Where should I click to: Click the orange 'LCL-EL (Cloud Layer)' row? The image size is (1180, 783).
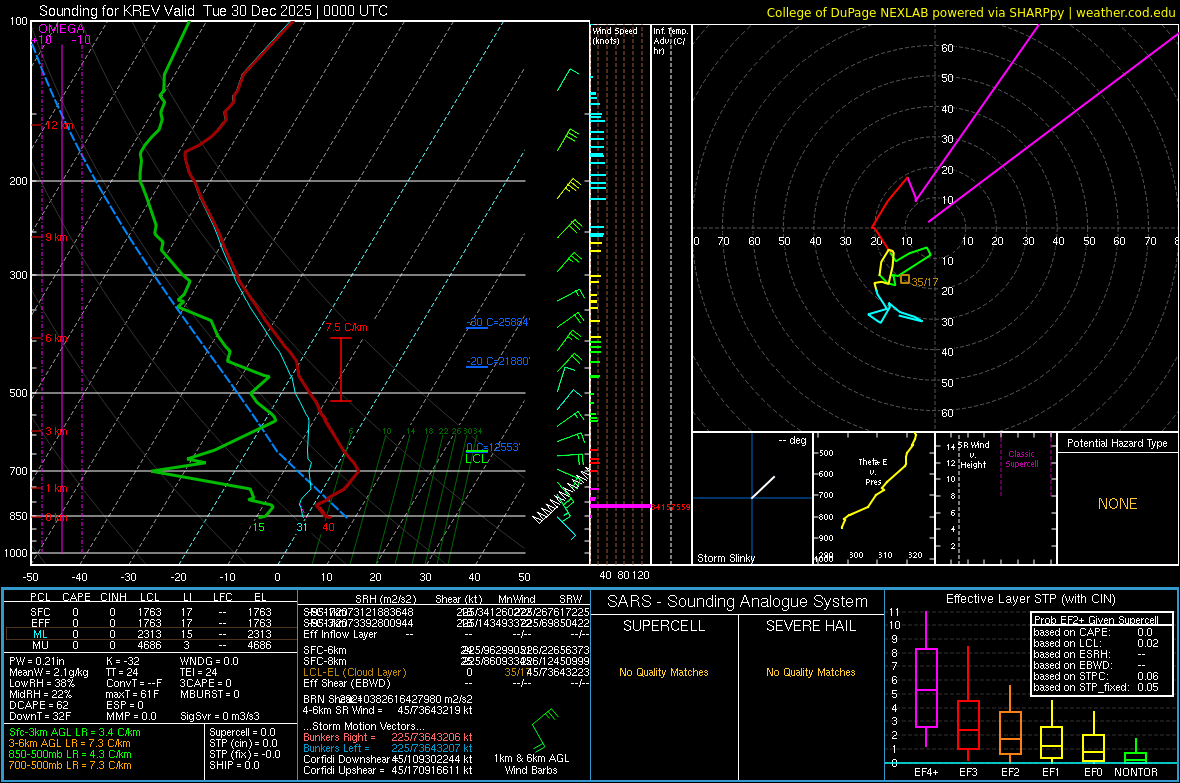(x=446, y=672)
